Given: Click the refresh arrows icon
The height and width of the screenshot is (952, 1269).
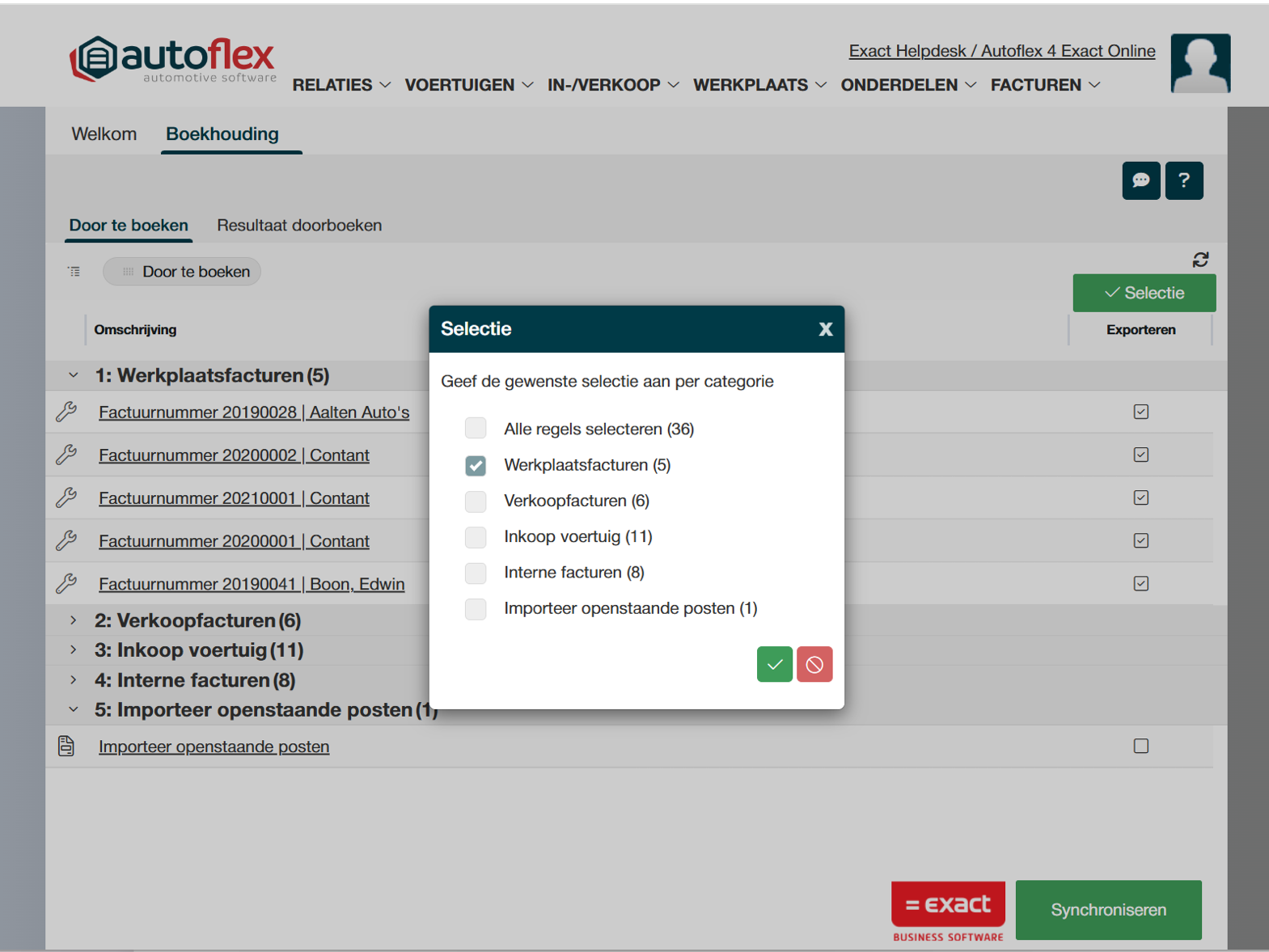Looking at the screenshot, I should point(1200,260).
